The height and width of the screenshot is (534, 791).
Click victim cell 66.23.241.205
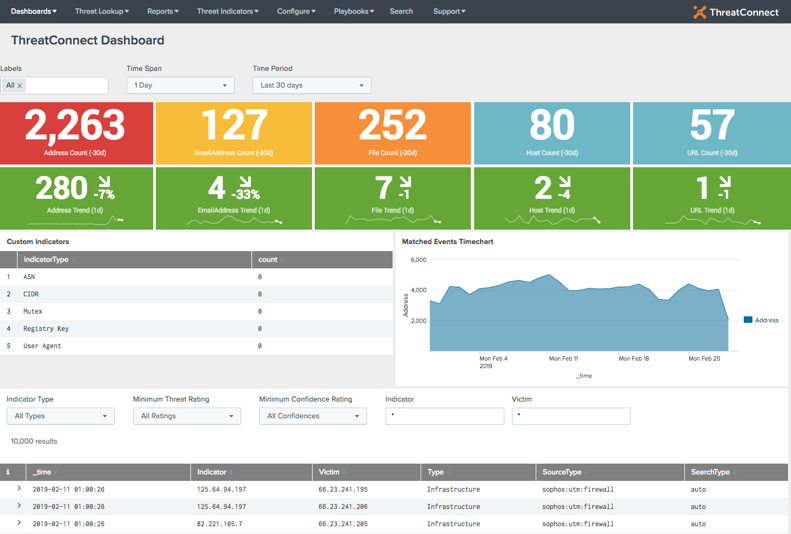[x=343, y=524]
